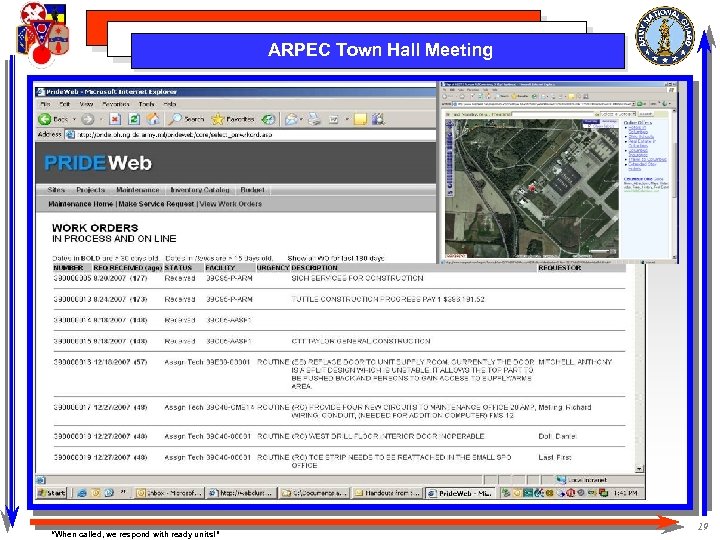Select the Budget tab
Image resolution: width=720 pixels, height=540 pixels.
253,190
